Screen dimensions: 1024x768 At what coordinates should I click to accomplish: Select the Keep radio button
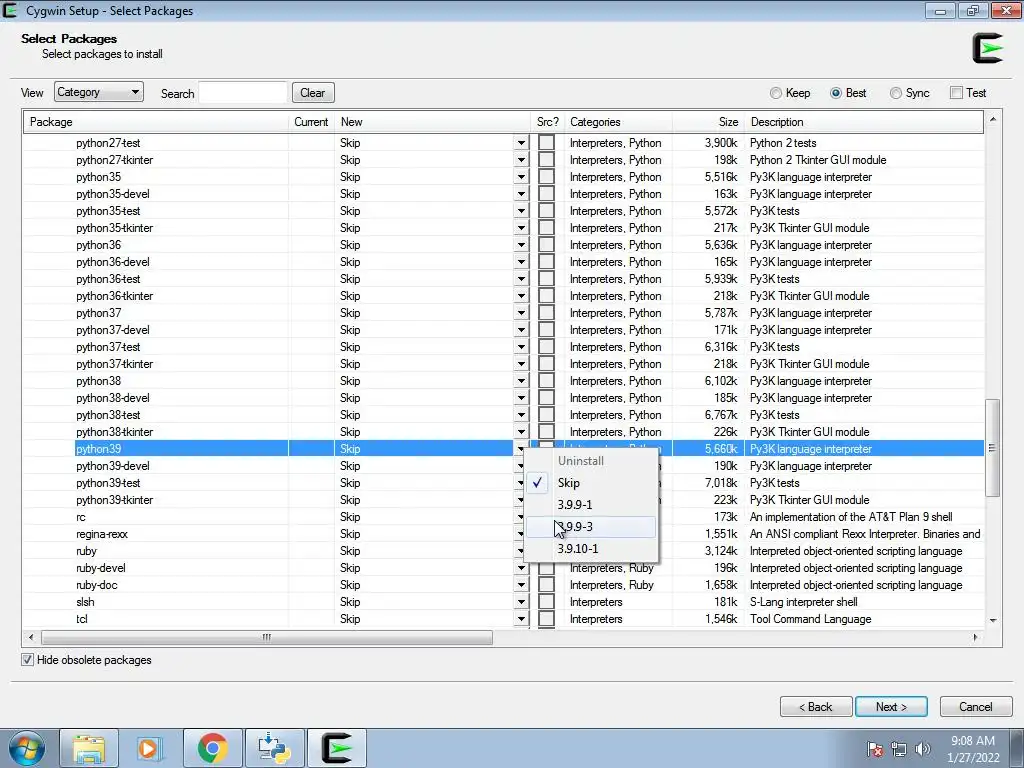tap(776, 93)
